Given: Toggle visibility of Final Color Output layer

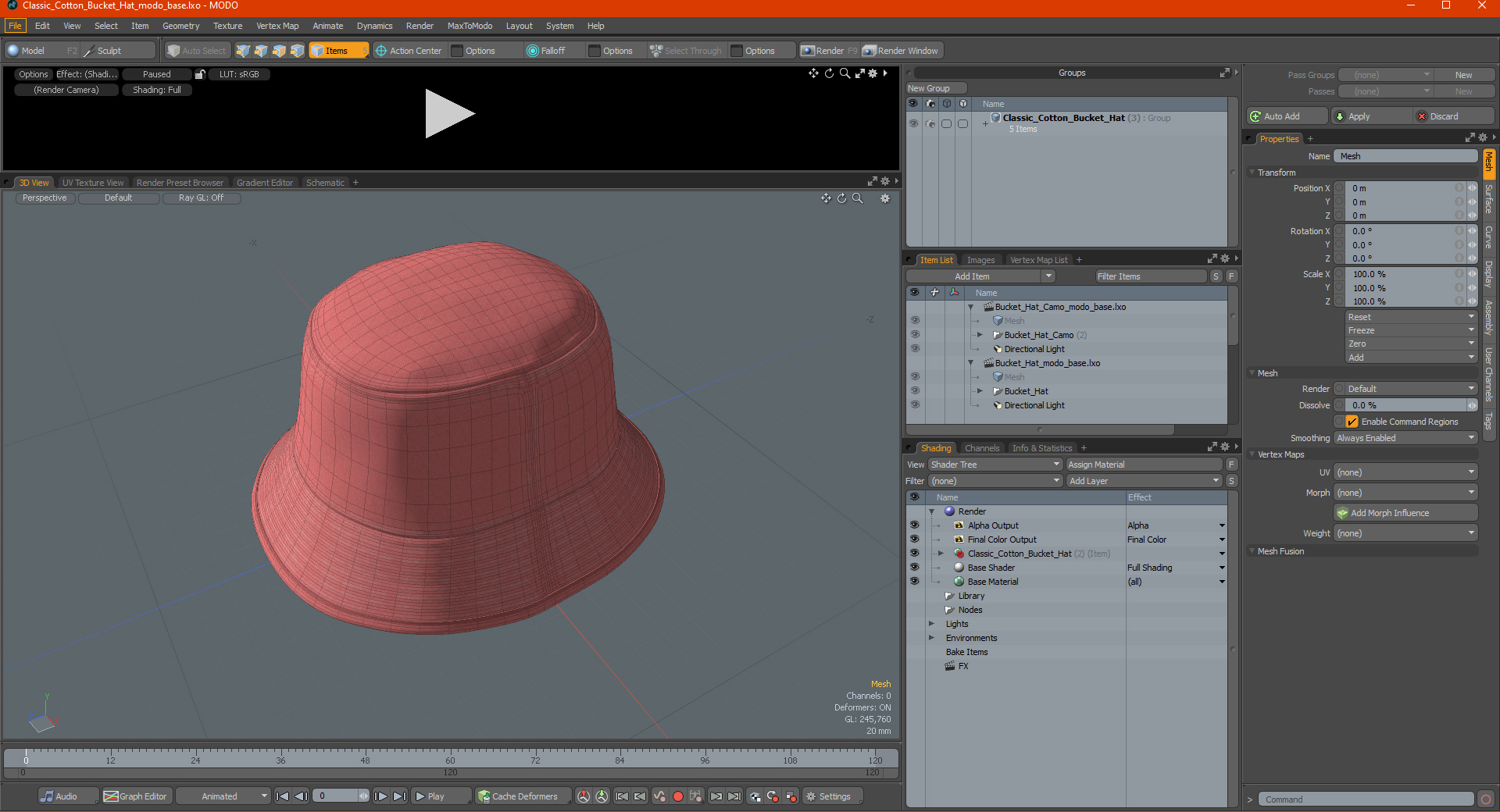Looking at the screenshot, I should (x=914, y=540).
